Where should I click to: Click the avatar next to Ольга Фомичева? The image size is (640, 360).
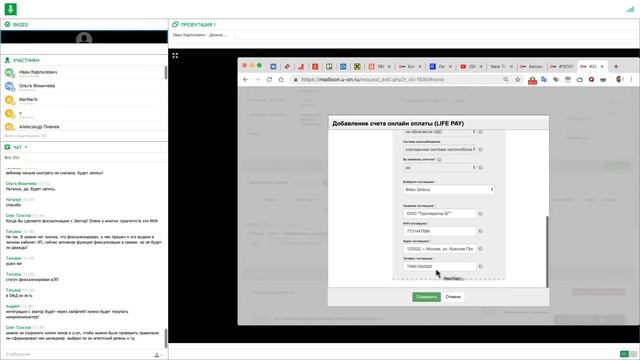pos(10,87)
